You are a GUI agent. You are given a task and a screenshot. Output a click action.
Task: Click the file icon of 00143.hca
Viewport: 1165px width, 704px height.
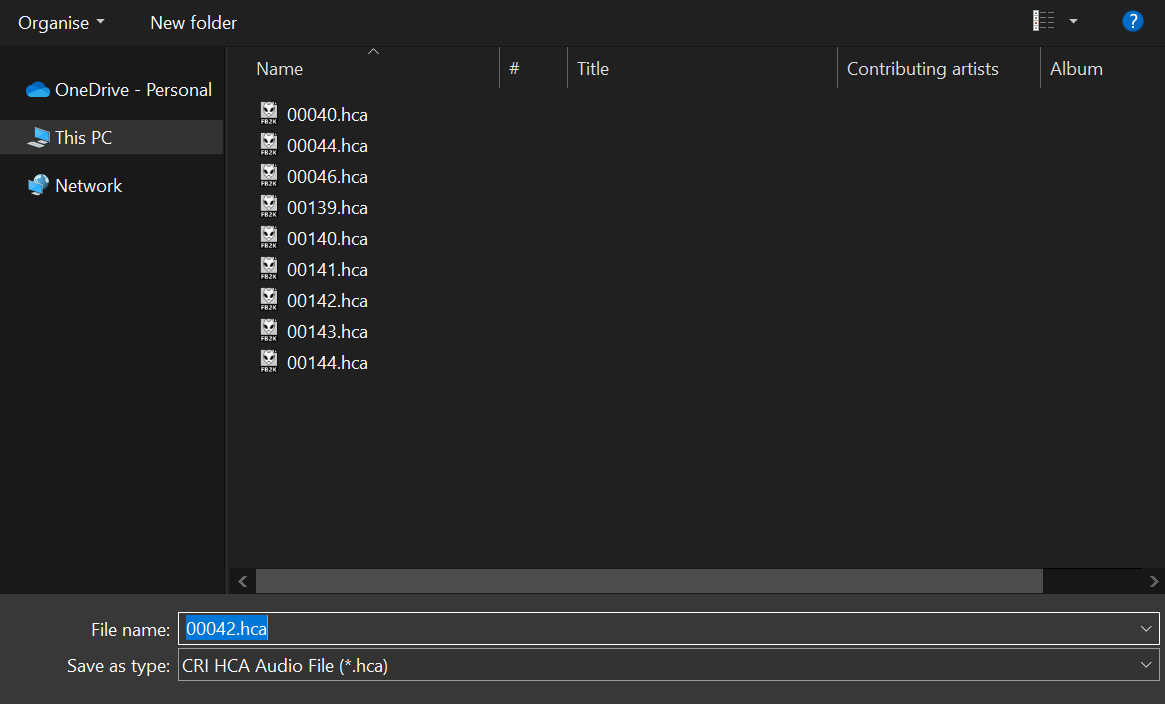click(x=268, y=331)
